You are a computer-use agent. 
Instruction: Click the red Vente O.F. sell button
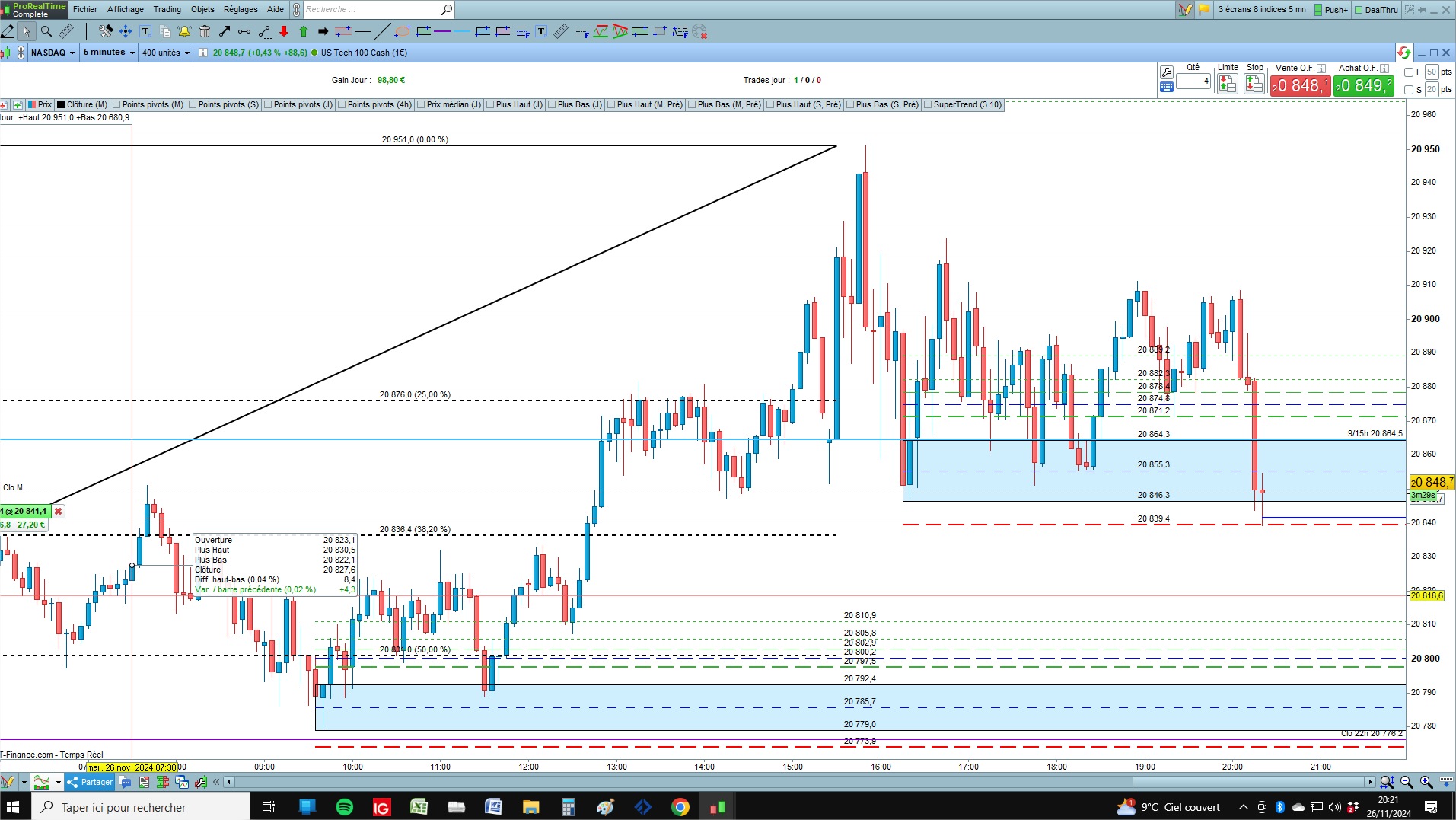click(1300, 86)
